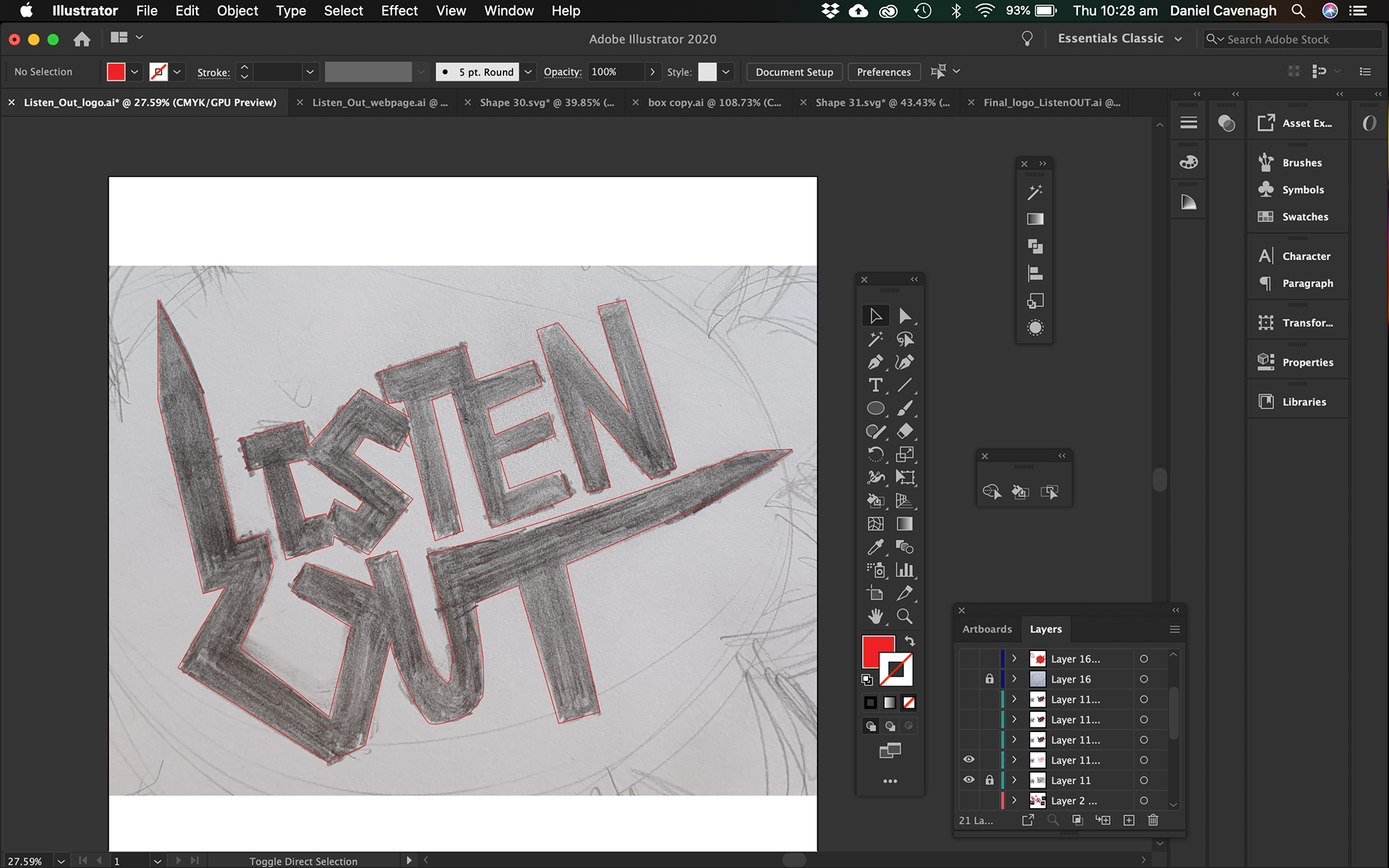Create New Layer in Layers panel
The width and height of the screenshot is (1389, 868).
point(1129,820)
